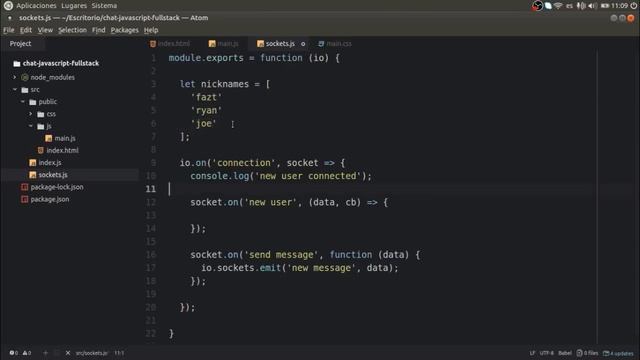Expand the node_modules folder arrow

[15, 77]
